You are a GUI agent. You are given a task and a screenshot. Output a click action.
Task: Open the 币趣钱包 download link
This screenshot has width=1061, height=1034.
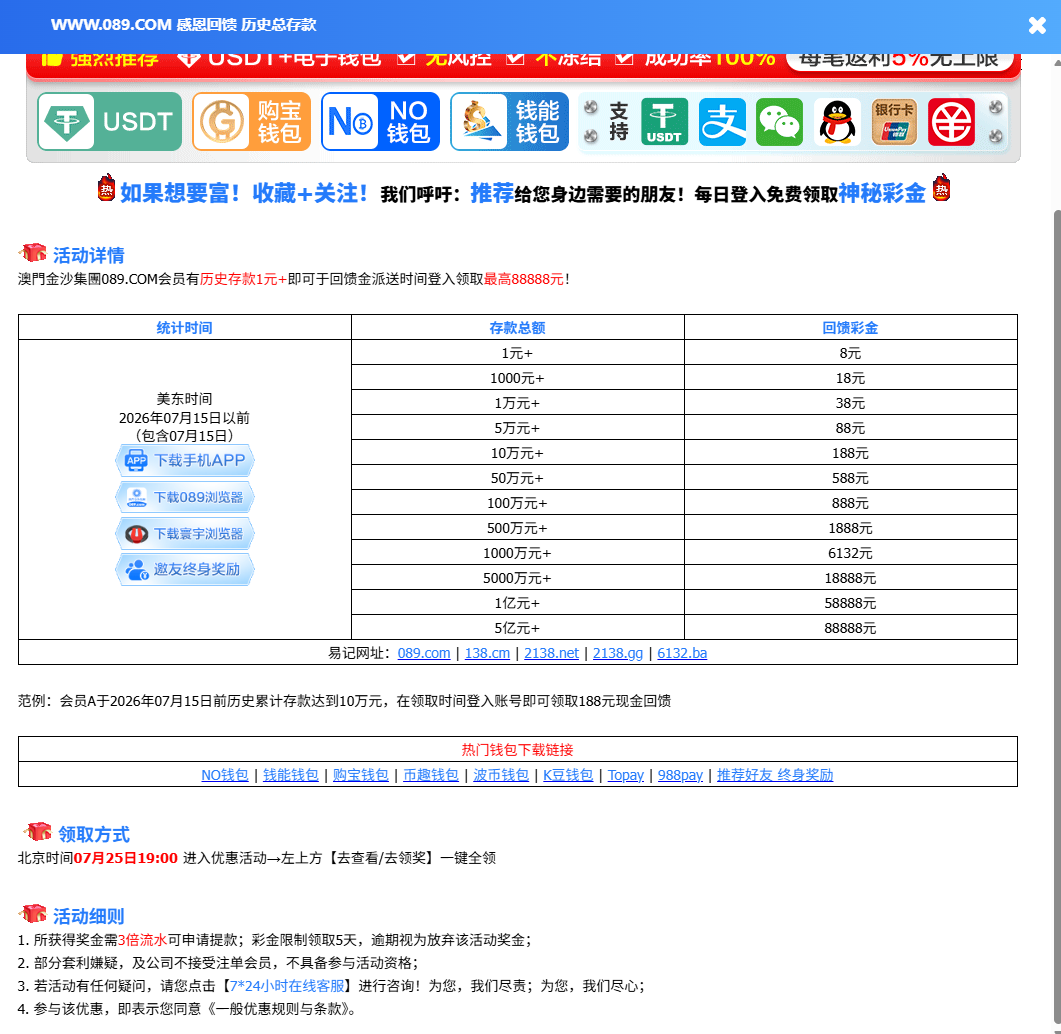pos(431,775)
